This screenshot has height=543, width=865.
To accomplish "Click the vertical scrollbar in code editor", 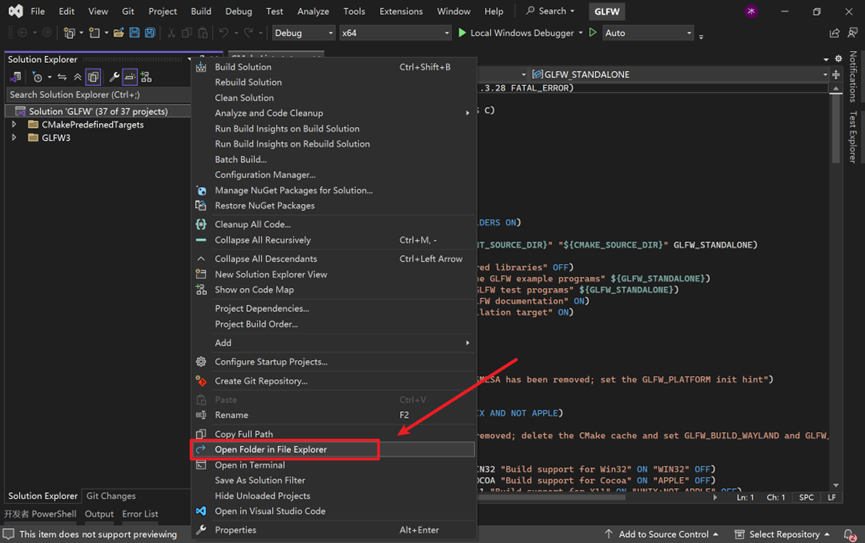I will (x=836, y=130).
